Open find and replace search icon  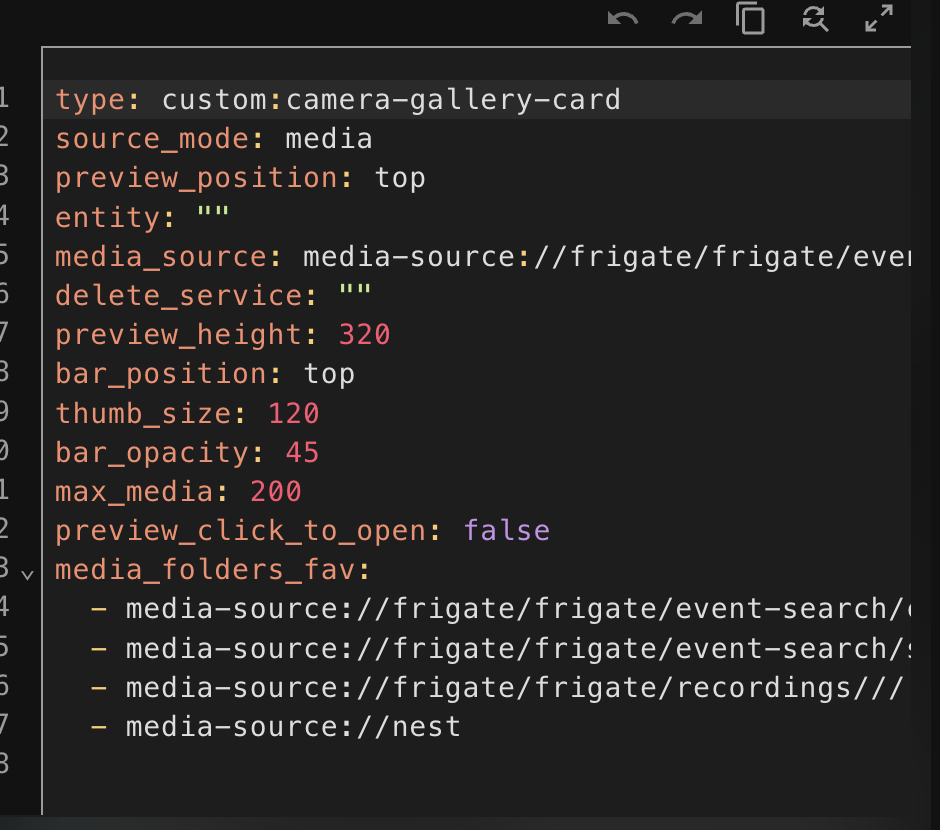(x=815, y=18)
